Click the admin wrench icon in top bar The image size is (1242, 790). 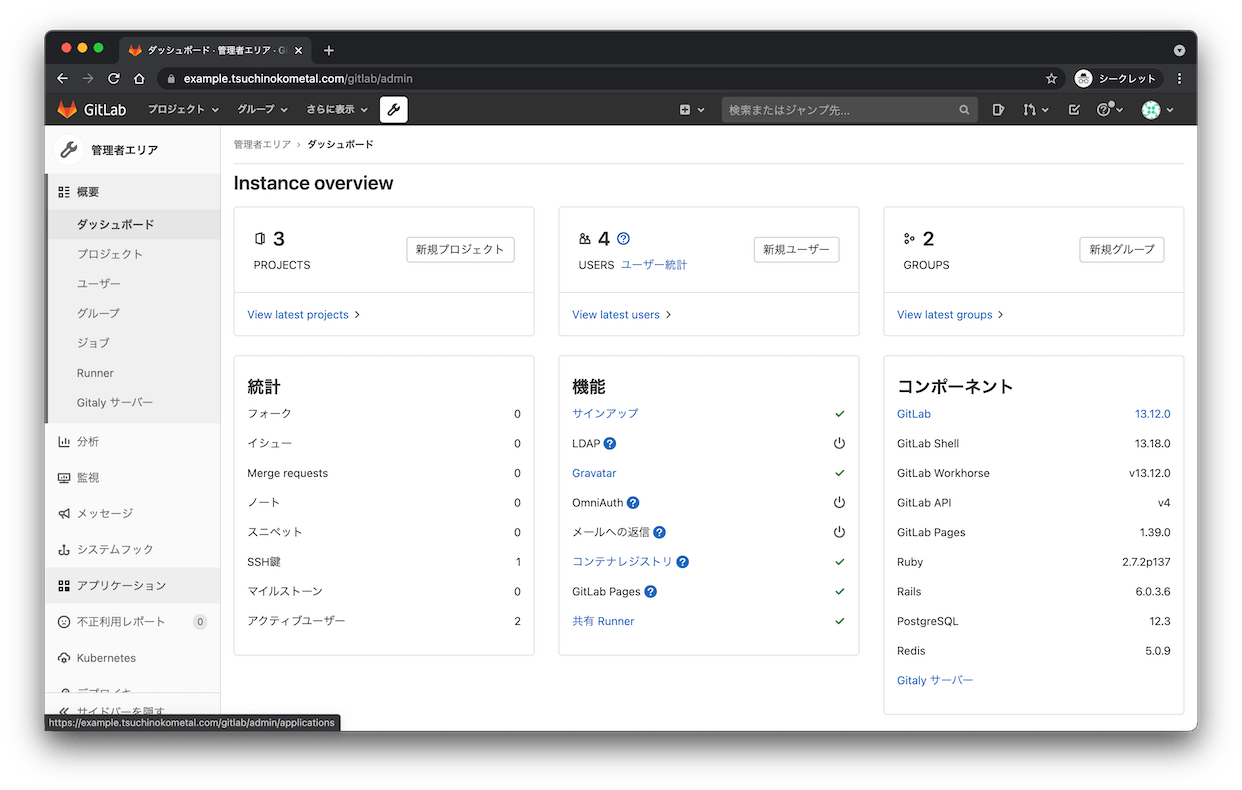(393, 109)
